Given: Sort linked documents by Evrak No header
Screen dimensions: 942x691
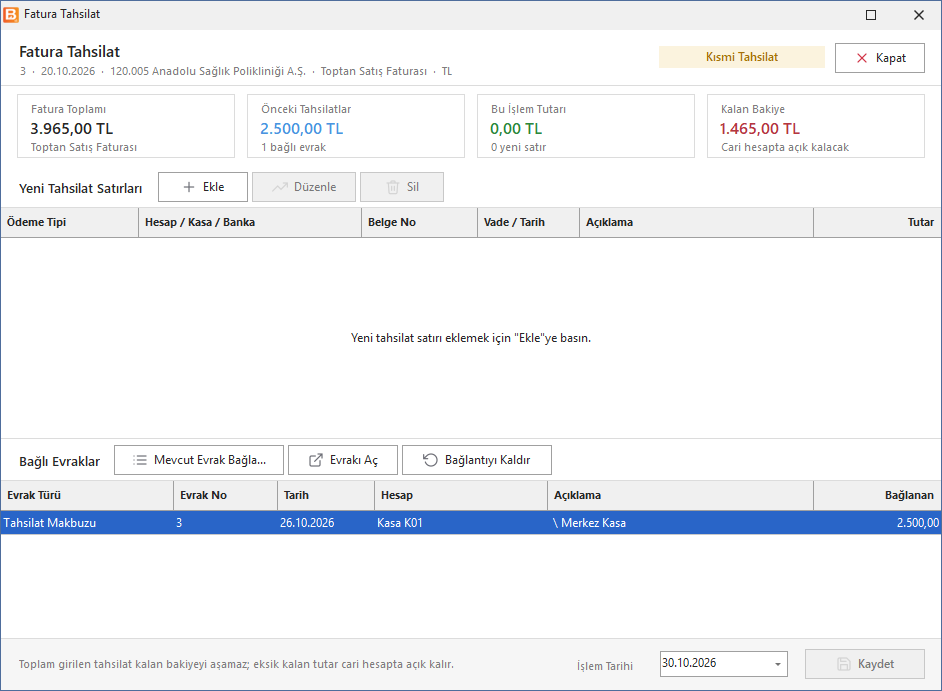Looking at the screenshot, I should 225,495.
